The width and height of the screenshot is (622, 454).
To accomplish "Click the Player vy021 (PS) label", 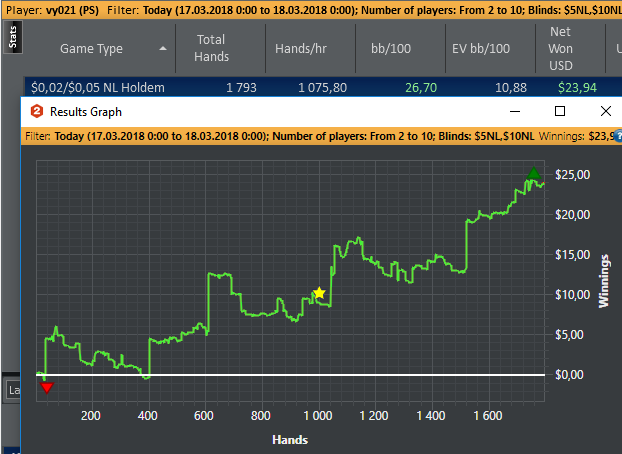I will [52, 10].
